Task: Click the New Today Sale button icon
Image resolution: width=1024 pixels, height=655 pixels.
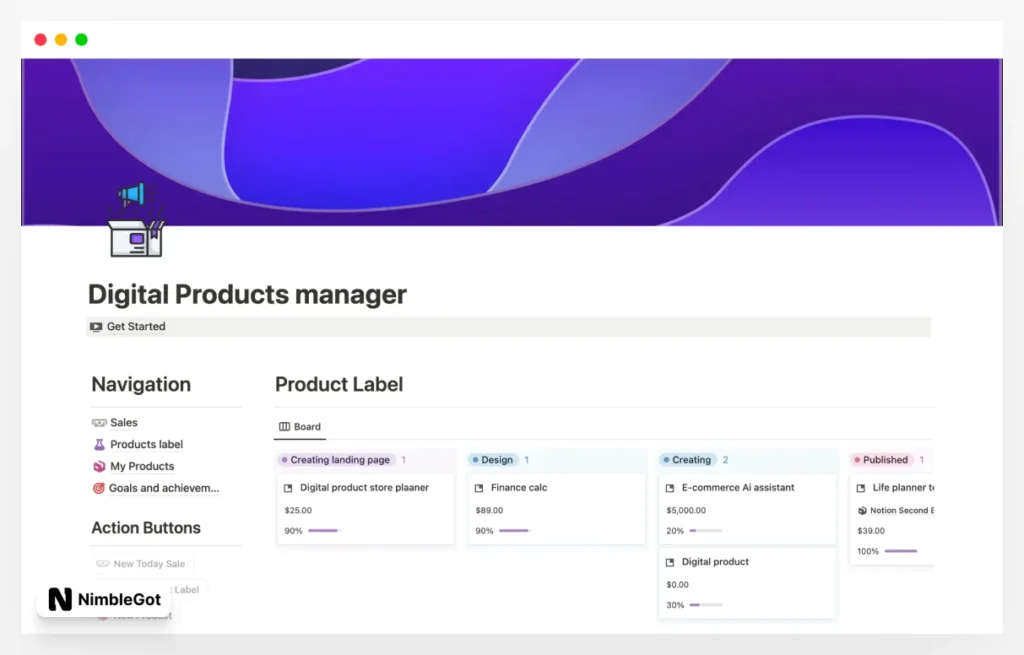Action: tap(103, 564)
